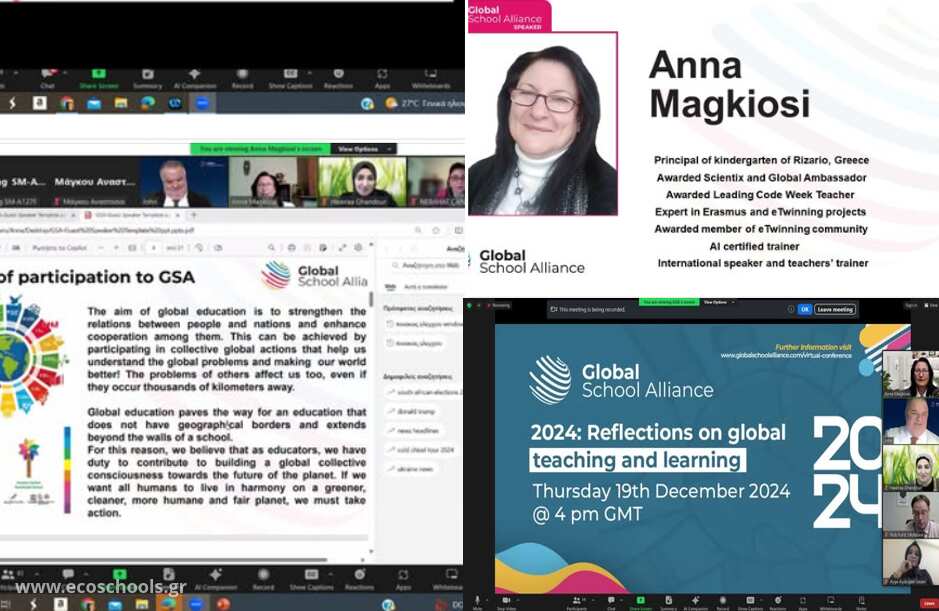Click the Leave meeting button
The image size is (939, 611).
pyautogui.click(x=835, y=309)
